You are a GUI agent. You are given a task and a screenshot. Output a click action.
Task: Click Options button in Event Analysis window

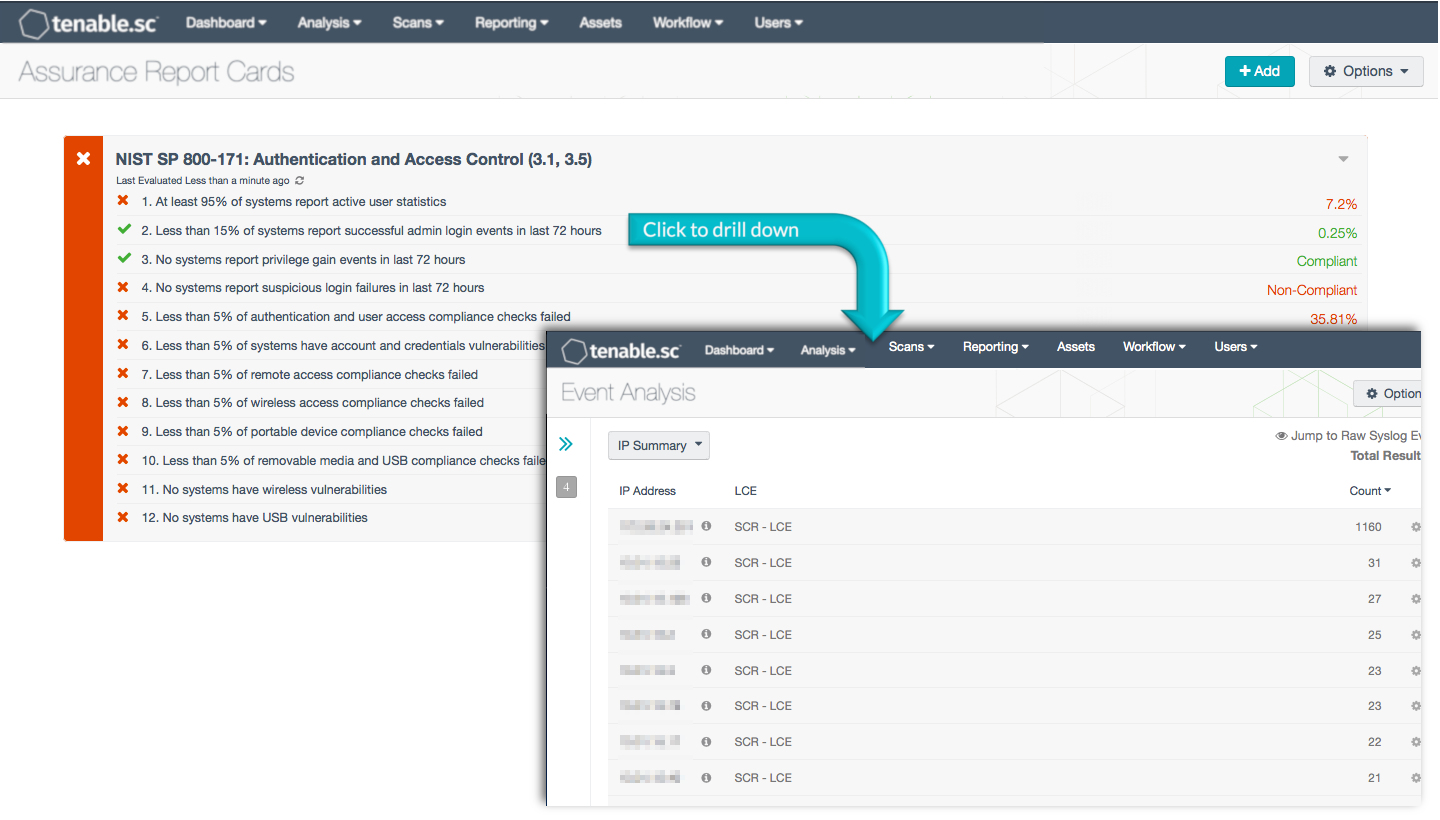[x=1388, y=393]
